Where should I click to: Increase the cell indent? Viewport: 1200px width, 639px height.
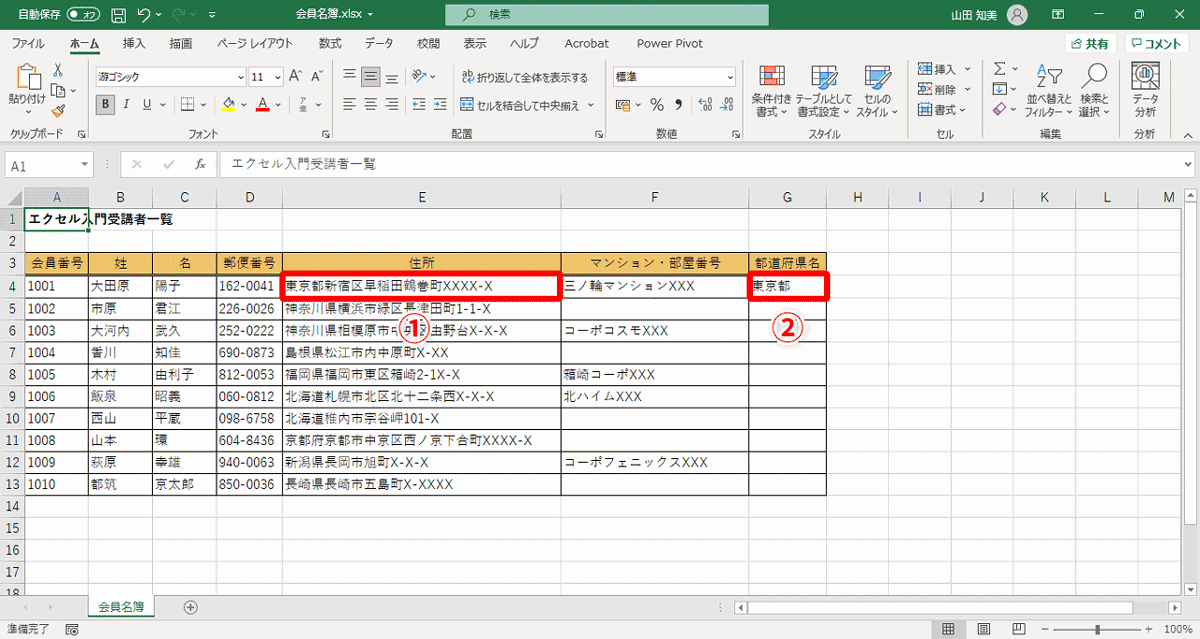441,104
